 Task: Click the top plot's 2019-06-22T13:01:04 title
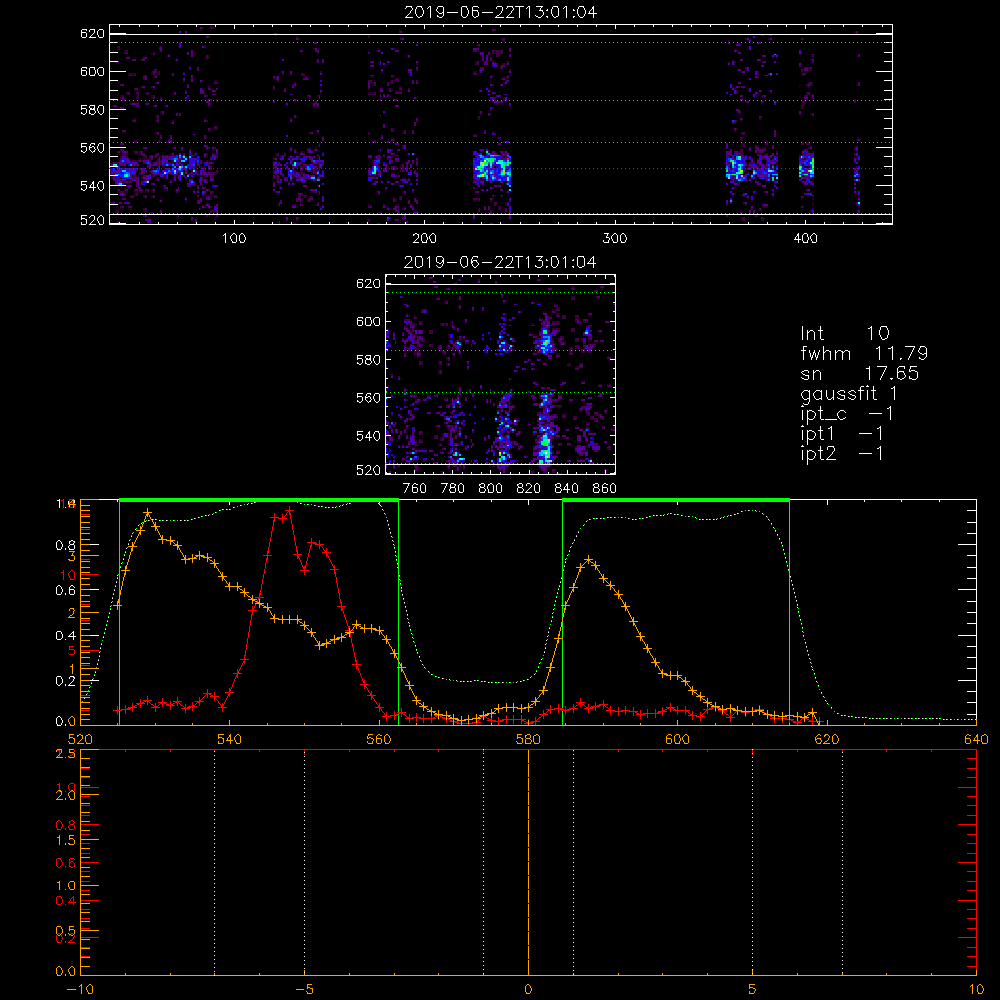point(501,11)
